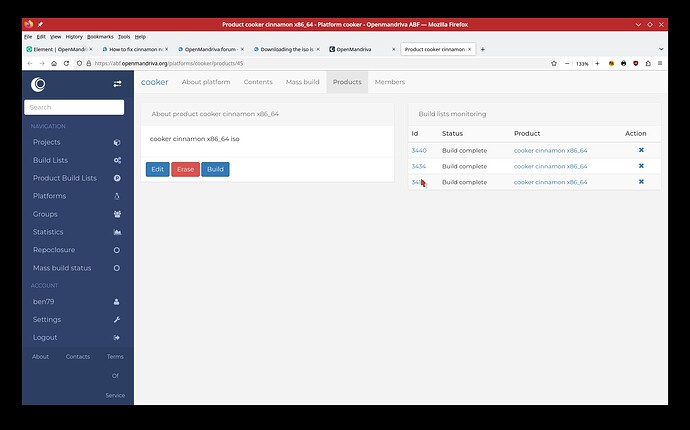The width and height of the screenshot is (690, 430).
Task: Go back to previous page
Action: pos(29,63)
